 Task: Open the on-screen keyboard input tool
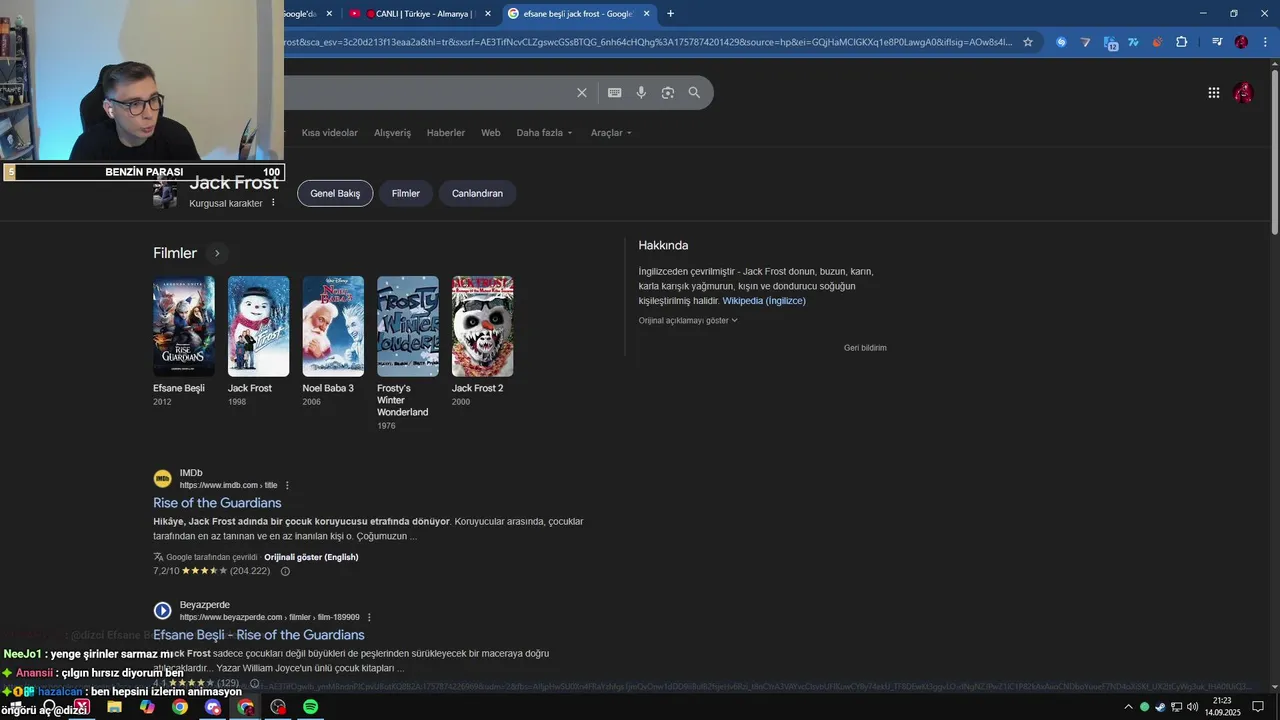pos(615,93)
